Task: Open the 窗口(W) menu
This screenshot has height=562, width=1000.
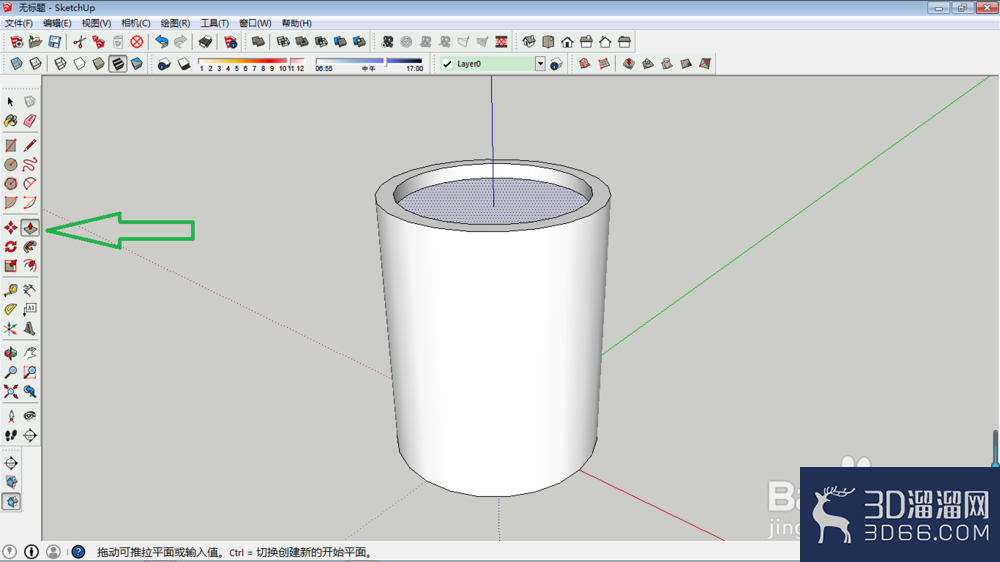Action: click(x=255, y=23)
